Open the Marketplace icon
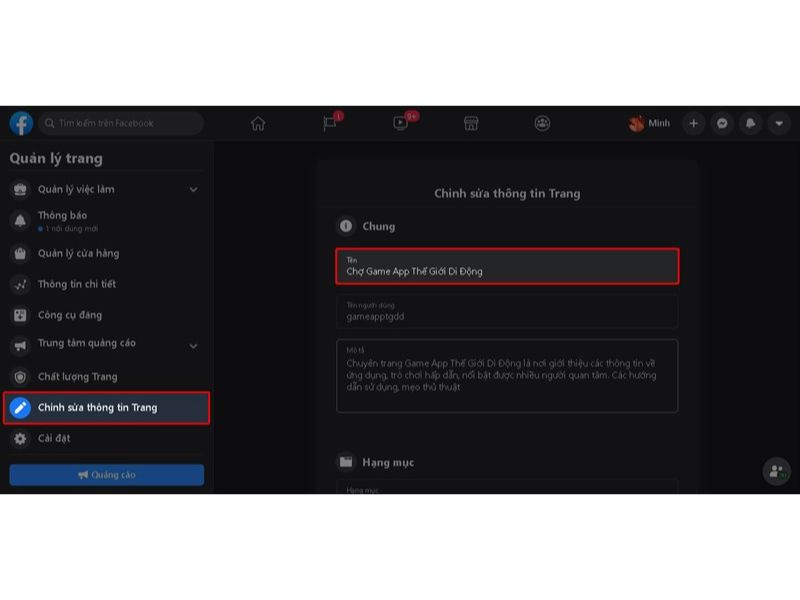 point(471,123)
